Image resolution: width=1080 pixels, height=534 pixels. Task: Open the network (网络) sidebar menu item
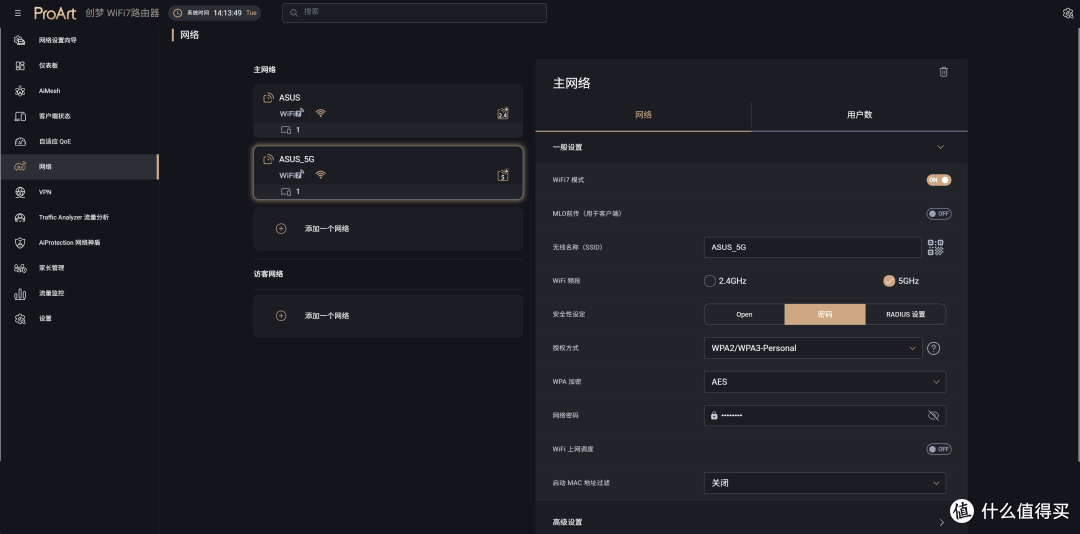pos(79,167)
